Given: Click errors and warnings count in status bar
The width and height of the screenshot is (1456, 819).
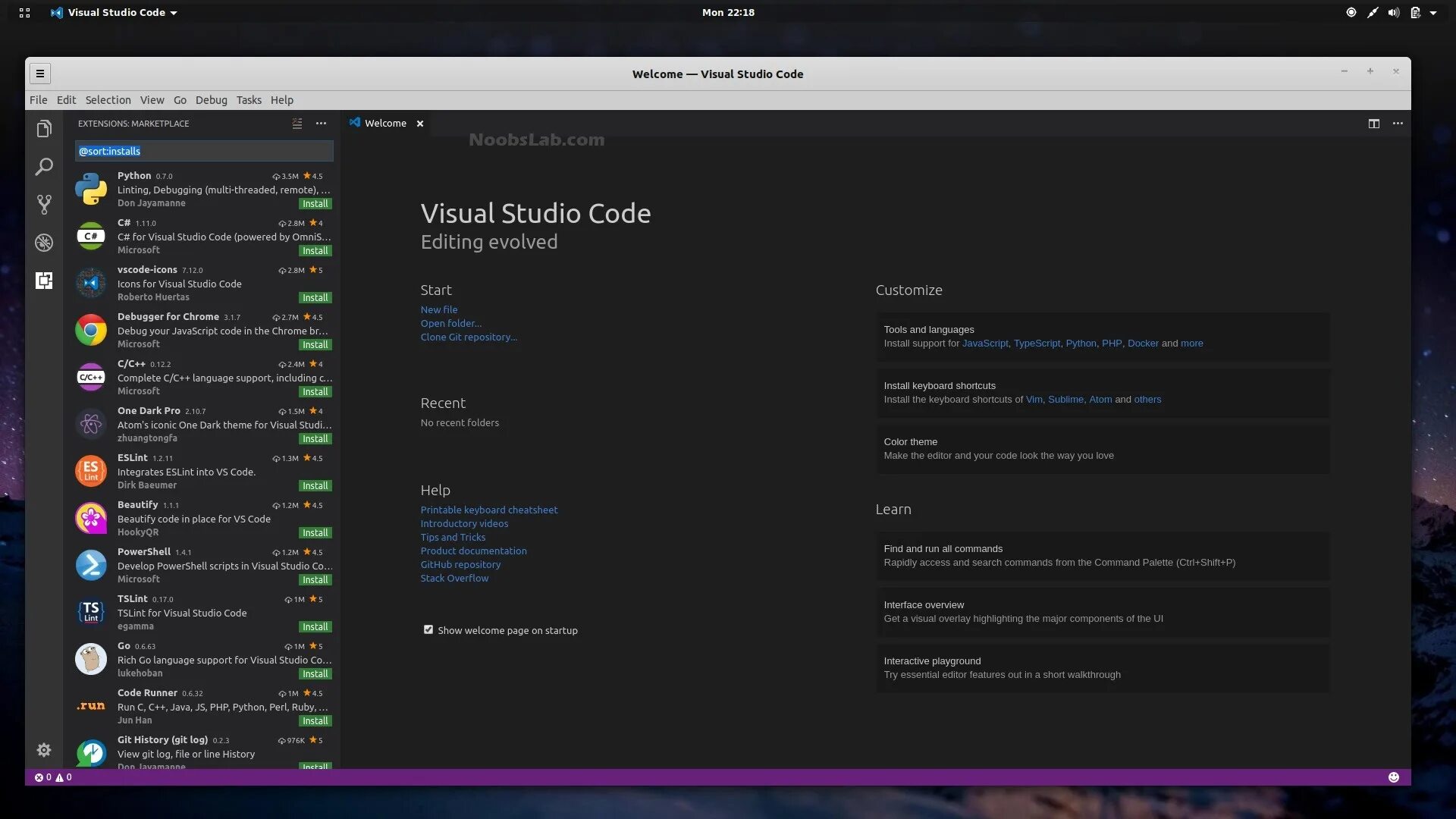Looking at the screenshot, I should pyautogui.click(x=53, y=777).
